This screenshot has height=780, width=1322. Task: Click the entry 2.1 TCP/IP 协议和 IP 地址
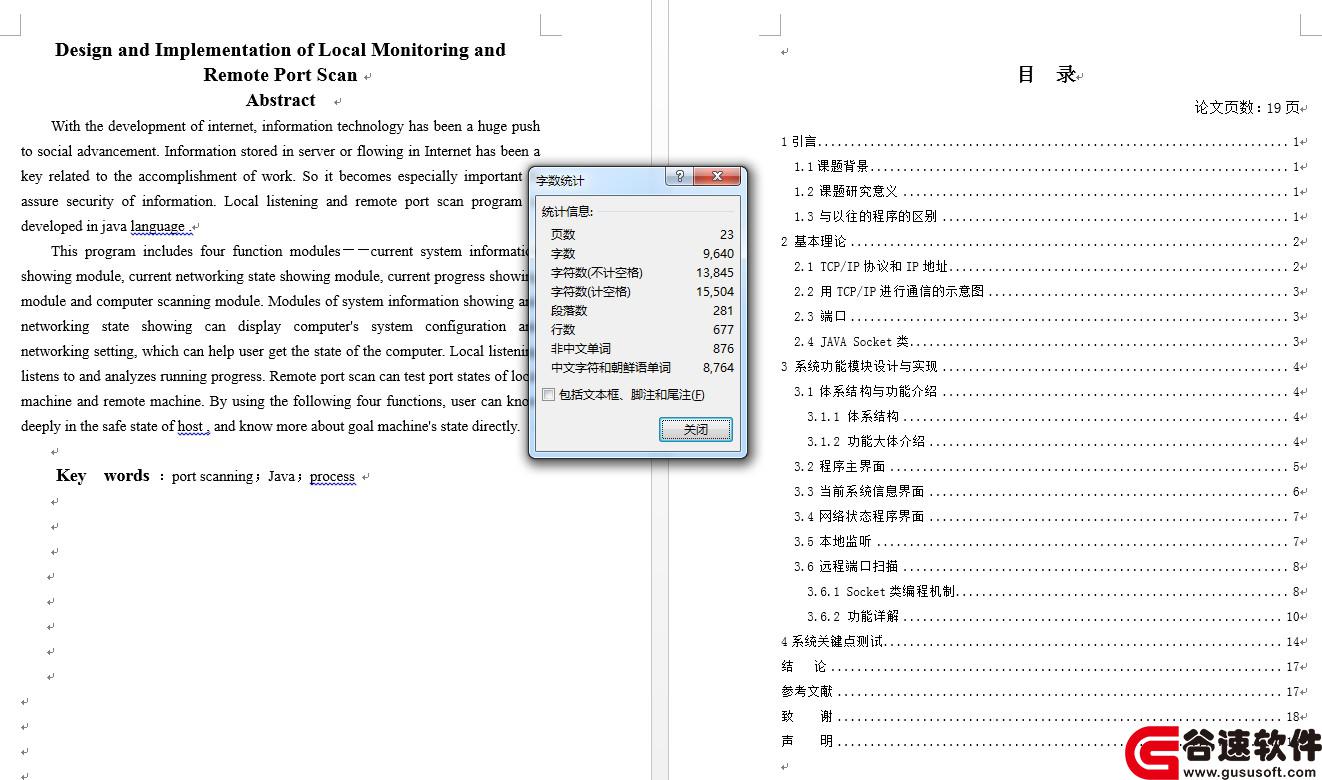[1047, 267]
